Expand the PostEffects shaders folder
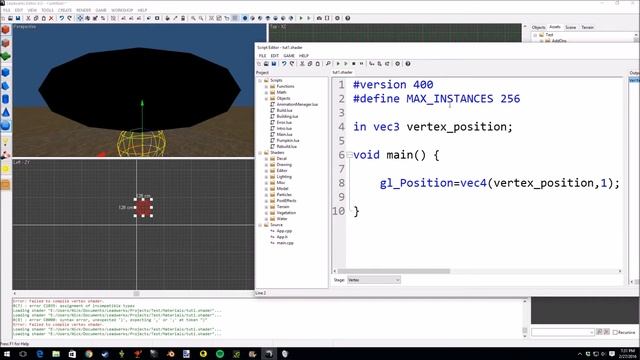Viewport: 640px width, 360px height. [x=267, y=201]
